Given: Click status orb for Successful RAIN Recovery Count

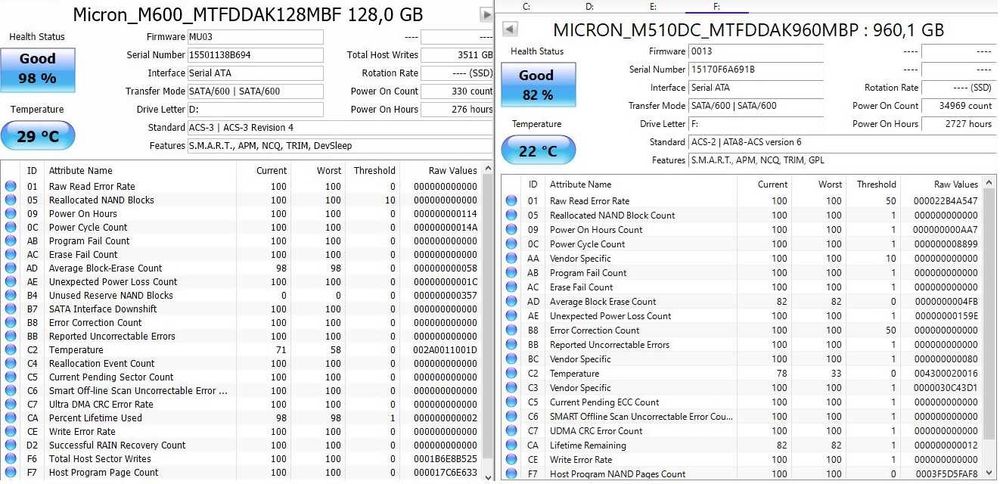Looking at the screenshot, I should point(10,445).
